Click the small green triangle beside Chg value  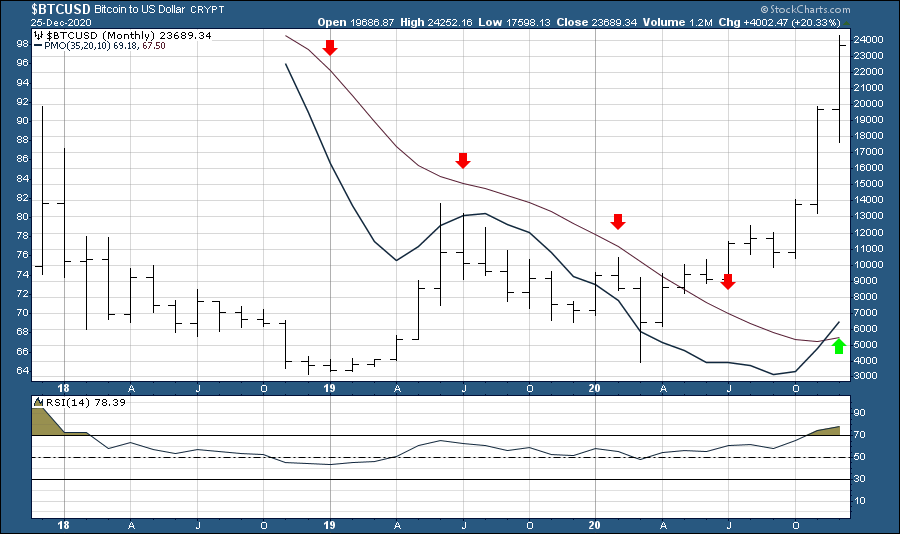pyautogui.click(x=845, y=21)
